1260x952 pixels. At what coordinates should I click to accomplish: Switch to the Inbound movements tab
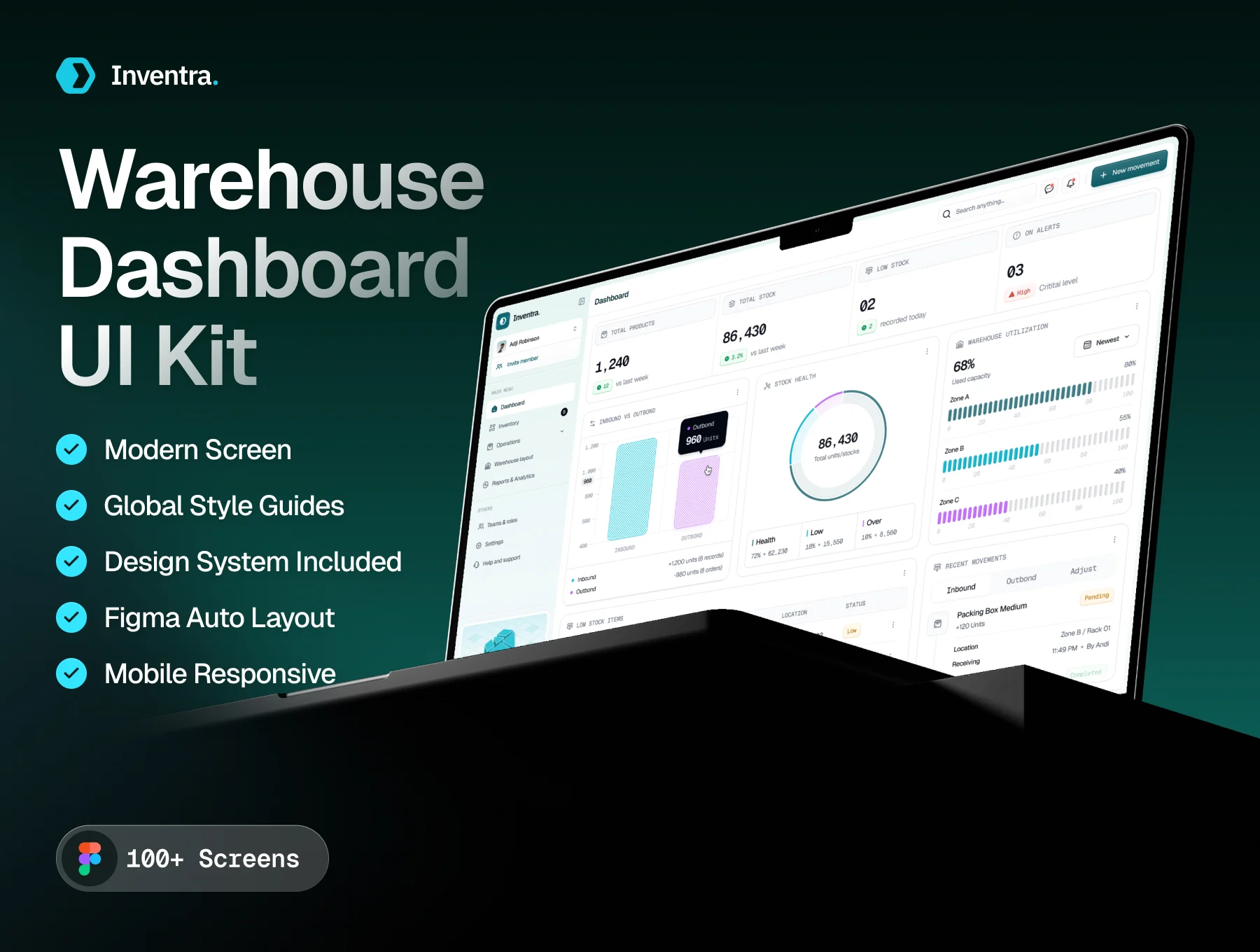[960, 588]
